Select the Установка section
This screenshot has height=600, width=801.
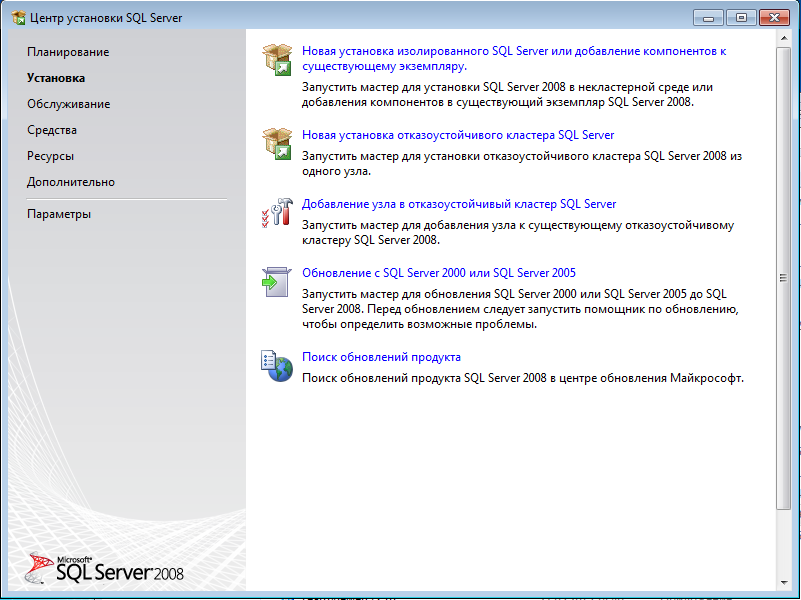(56, 78)
